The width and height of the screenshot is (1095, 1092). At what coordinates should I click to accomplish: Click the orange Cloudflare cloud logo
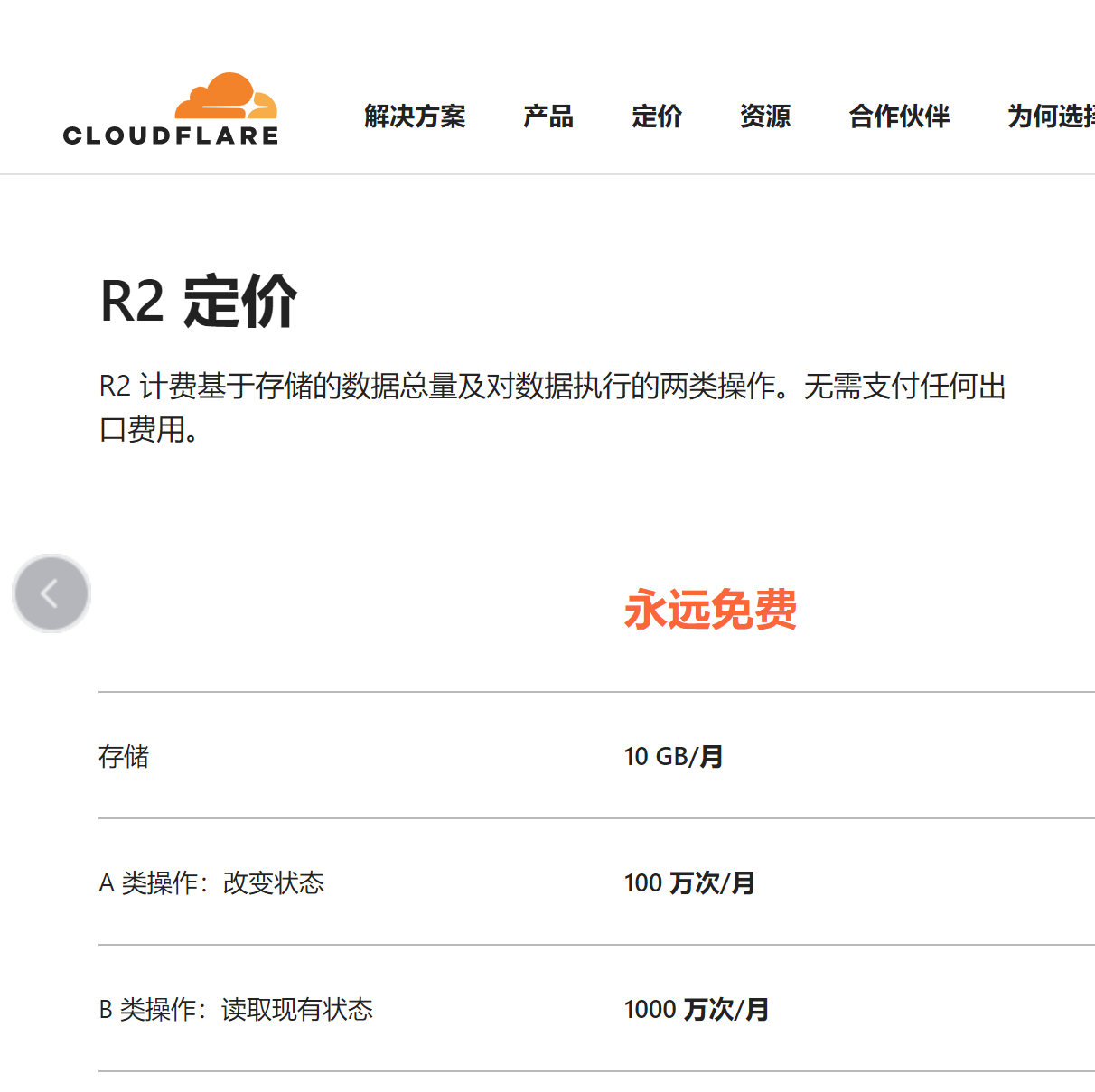(x=226, y=96)
